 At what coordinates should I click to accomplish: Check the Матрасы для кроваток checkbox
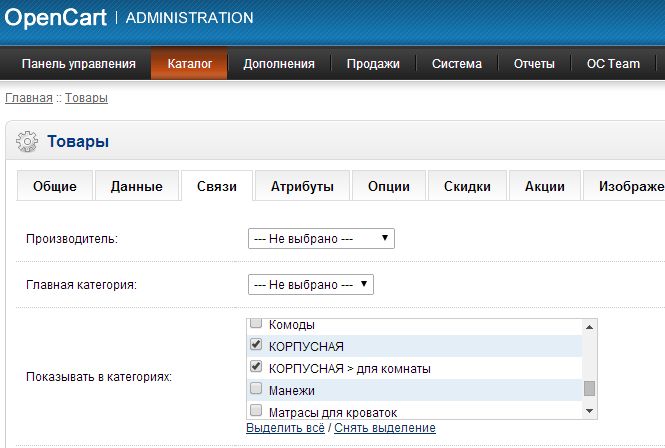click(256, 411)
